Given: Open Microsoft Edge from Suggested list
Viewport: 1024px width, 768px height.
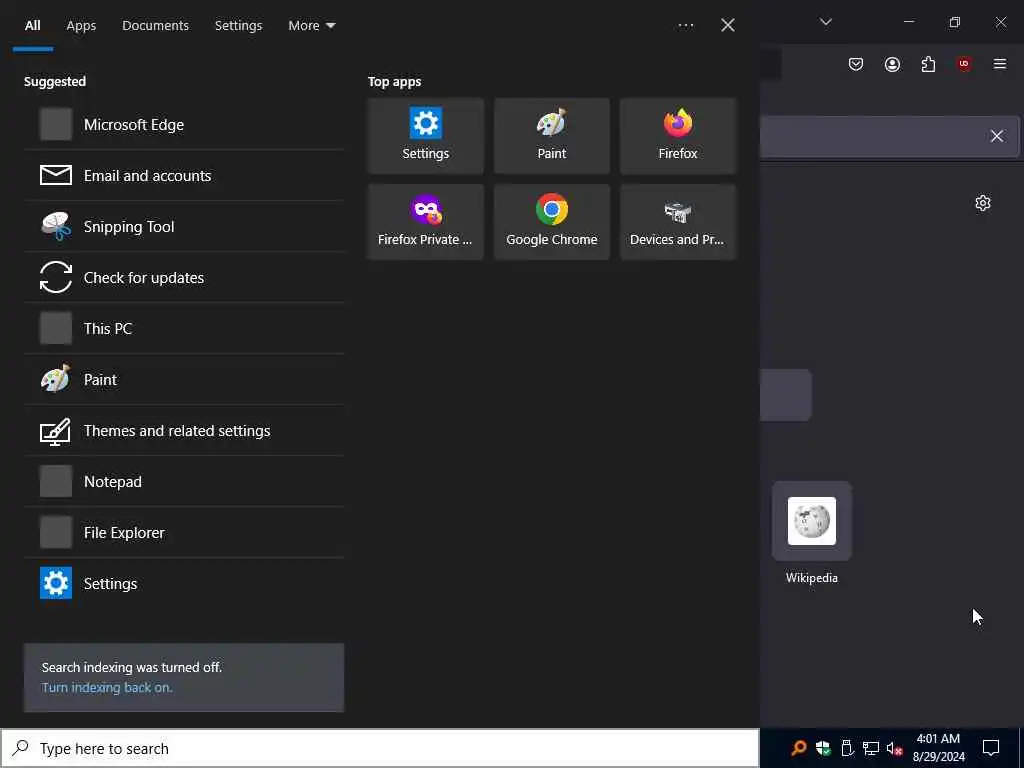Looking at the screenshot, I should [184, 125].
